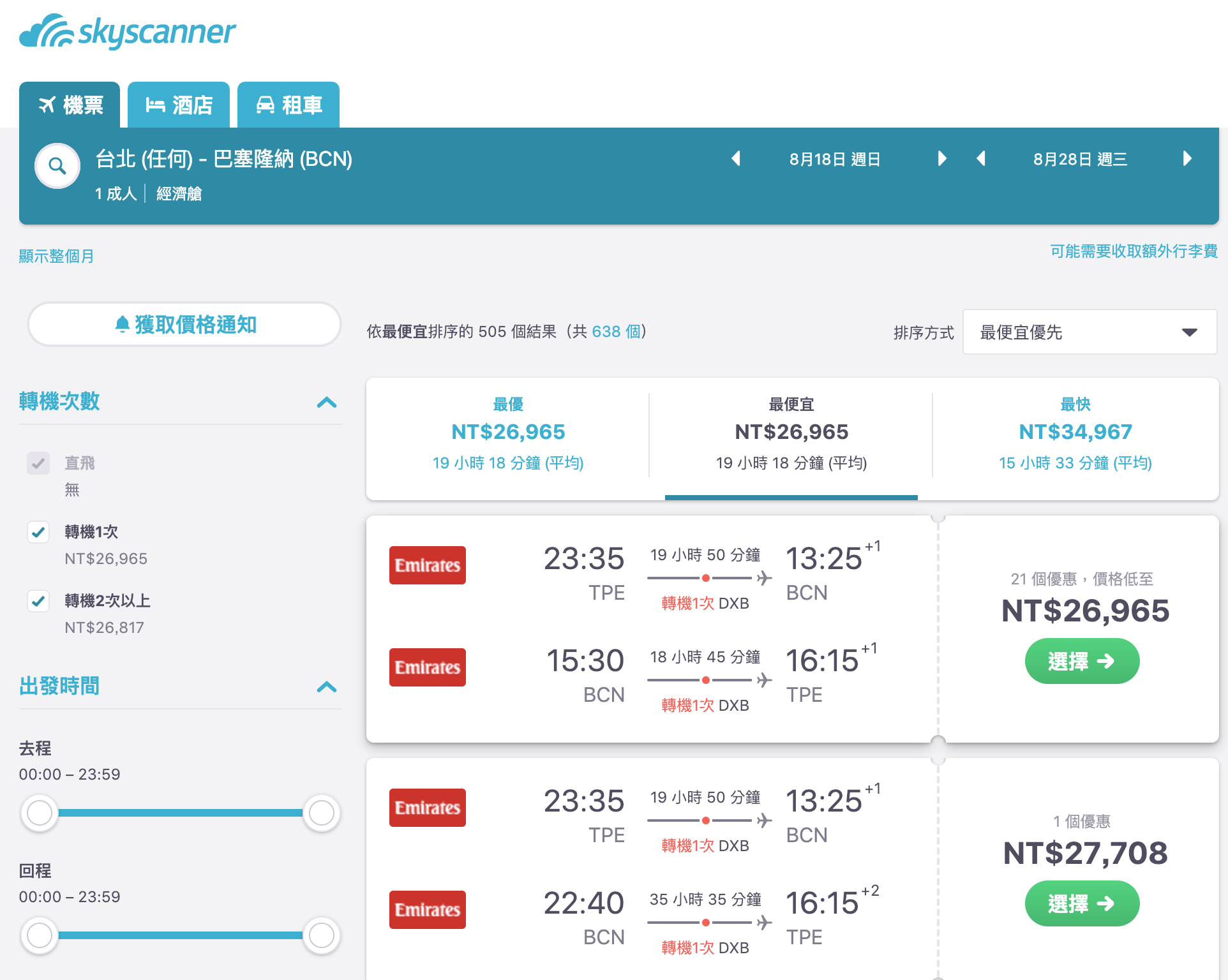This screenshot has height=980, width=1228.
Task: Click Emirates logo of 23:35 TPE first result
Action: point(428,565)
